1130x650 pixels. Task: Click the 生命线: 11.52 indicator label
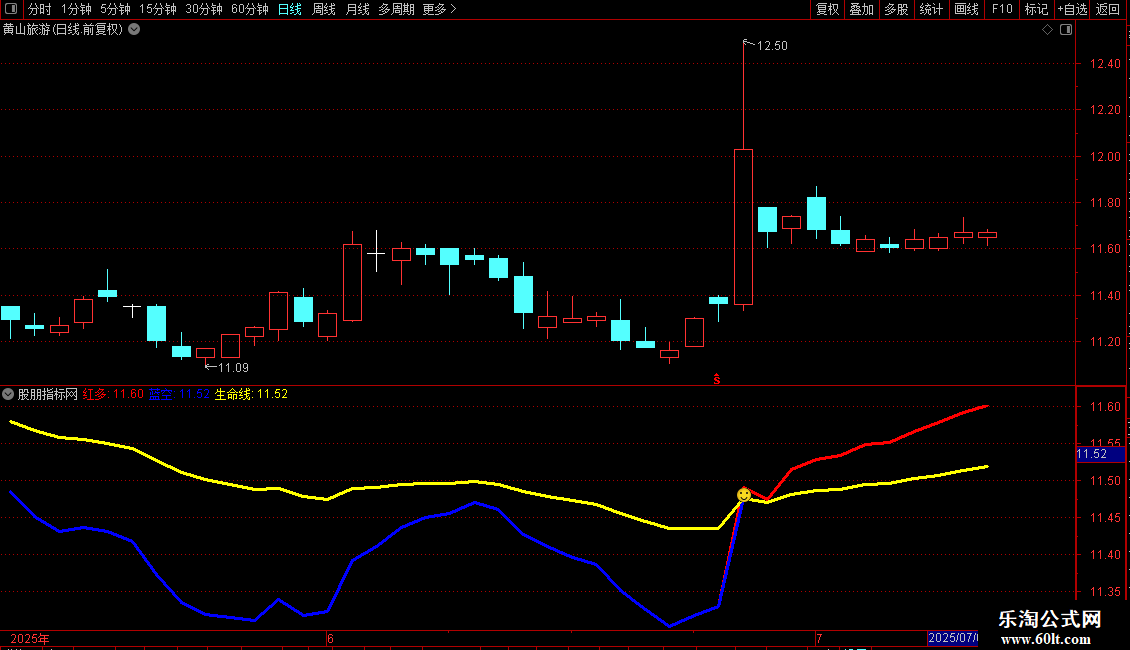(x=251, y=394)
